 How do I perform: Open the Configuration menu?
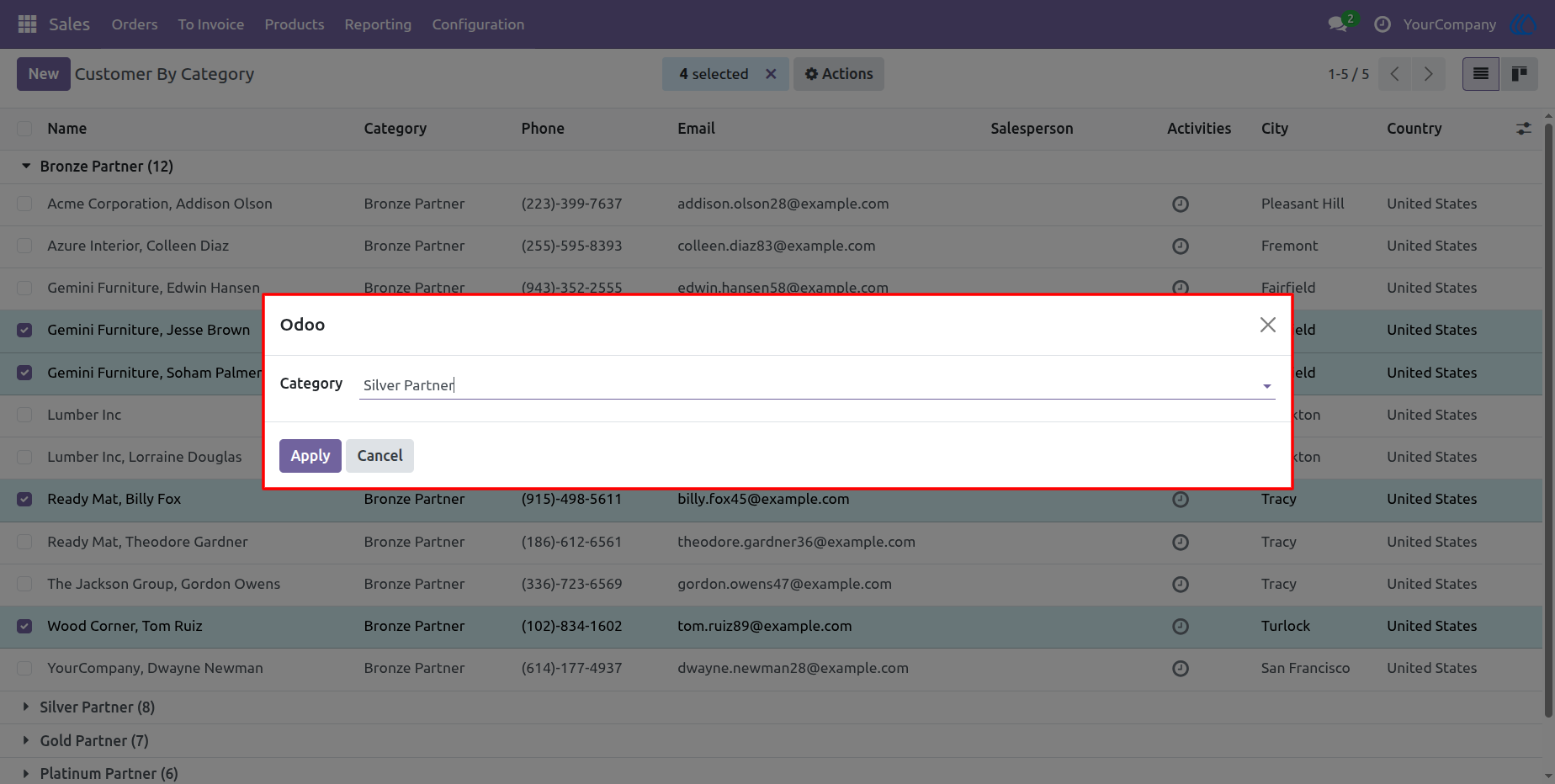(478, 24)
